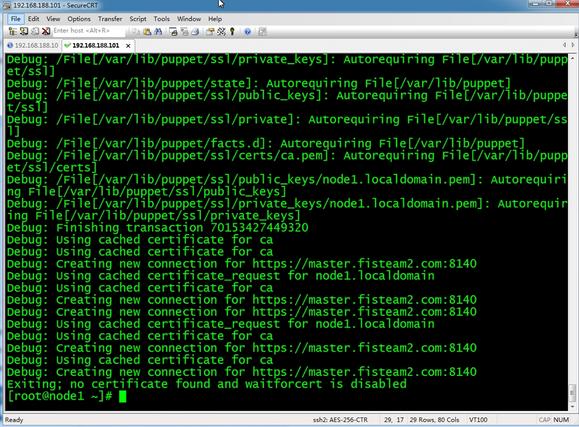Open the File menu

(x=16, y=19)
